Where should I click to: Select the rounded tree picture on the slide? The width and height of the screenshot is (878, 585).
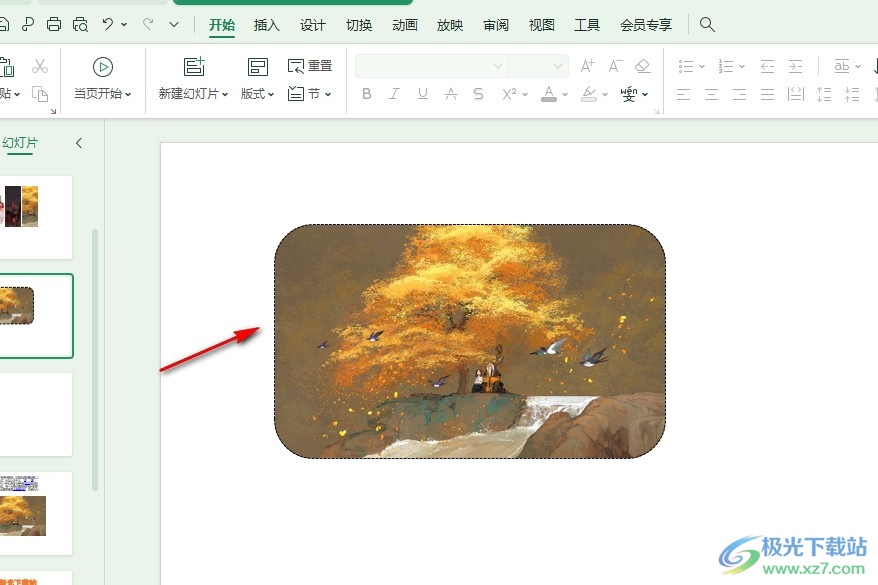pos(470,341)
